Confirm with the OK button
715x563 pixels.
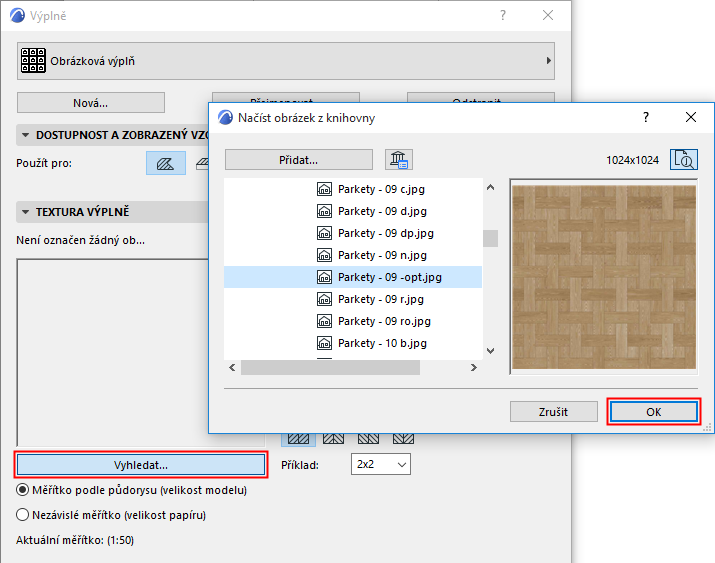(653, 412)
